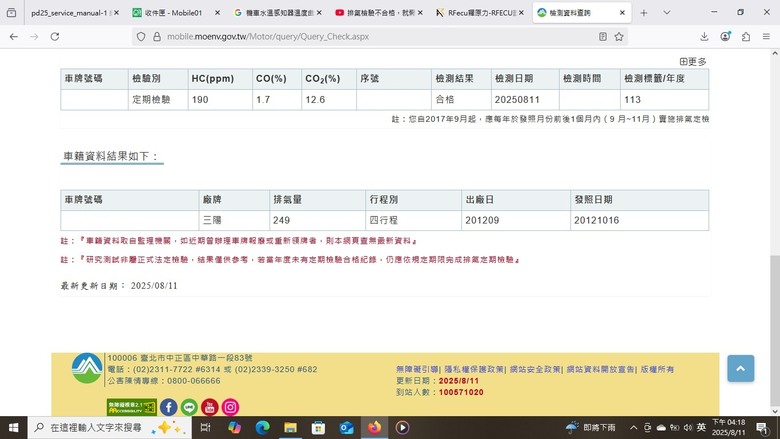Open Microsoft Edge from the taskbar
The width and height of the screenshot is (780, 439).
click(x=262, y=428)
